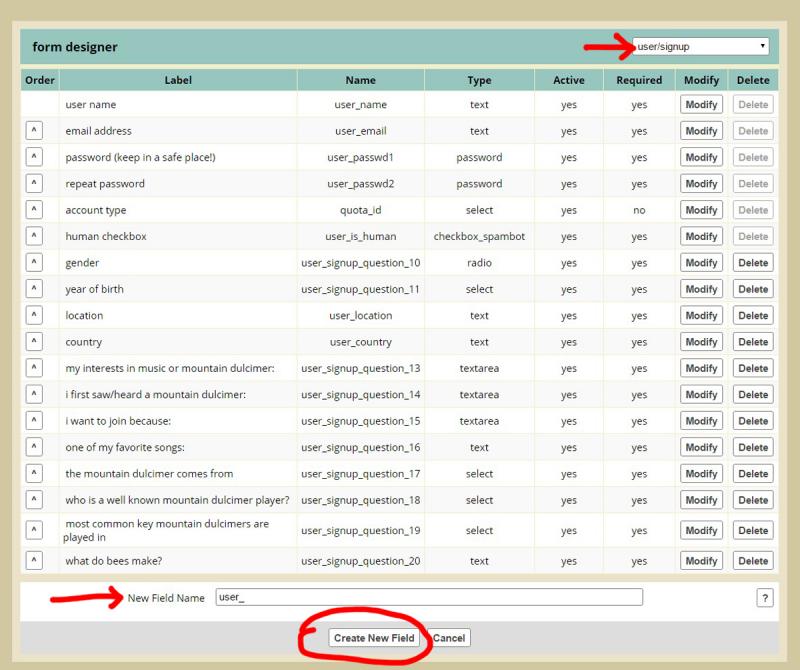Delete the gender field
Image resolution: width=800 pixels, height=670 pixels.
point(753,263)
